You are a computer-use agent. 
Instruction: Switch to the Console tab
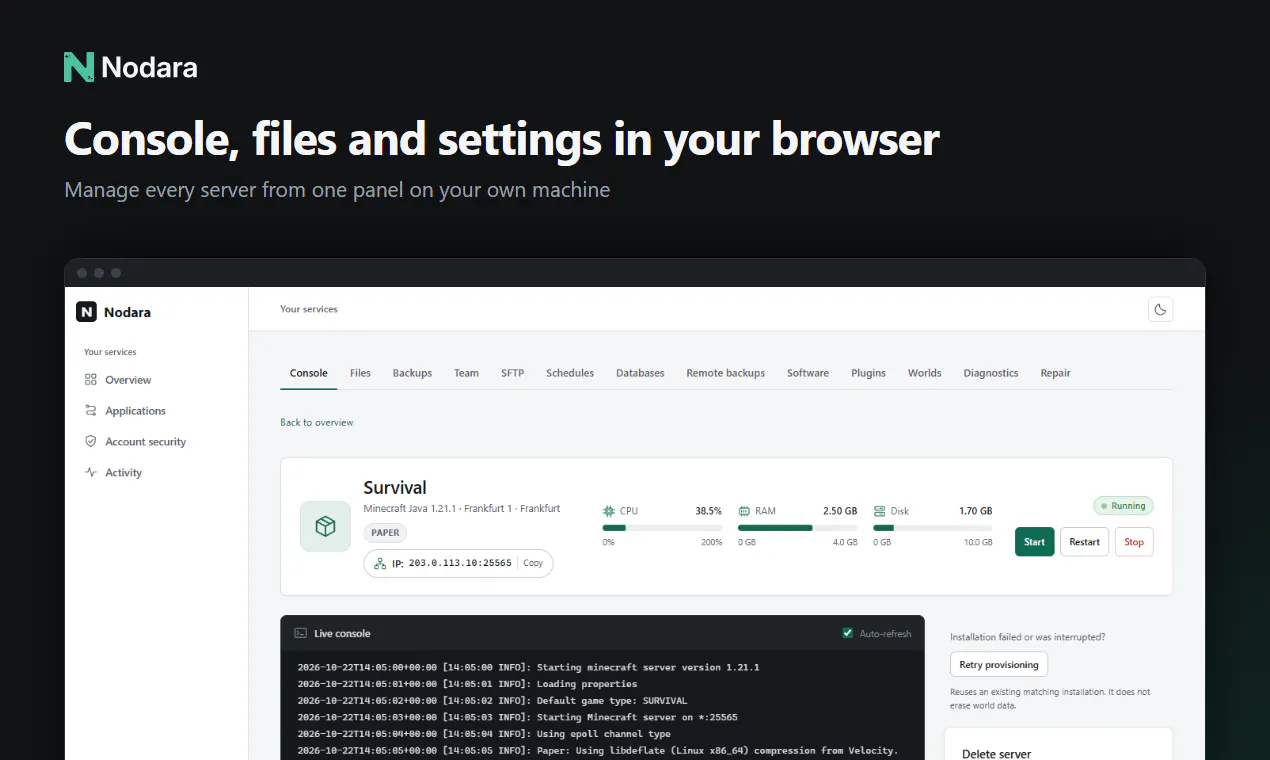coord(309,373)
